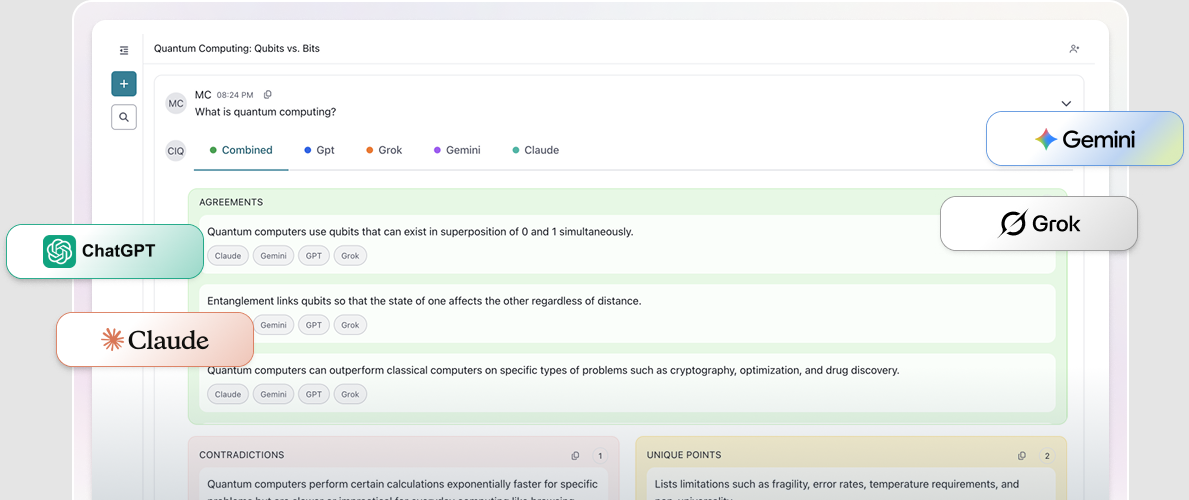Toggle the sidebar collapse icon
Screen dimensions: 1189x500
pos(124,50)
